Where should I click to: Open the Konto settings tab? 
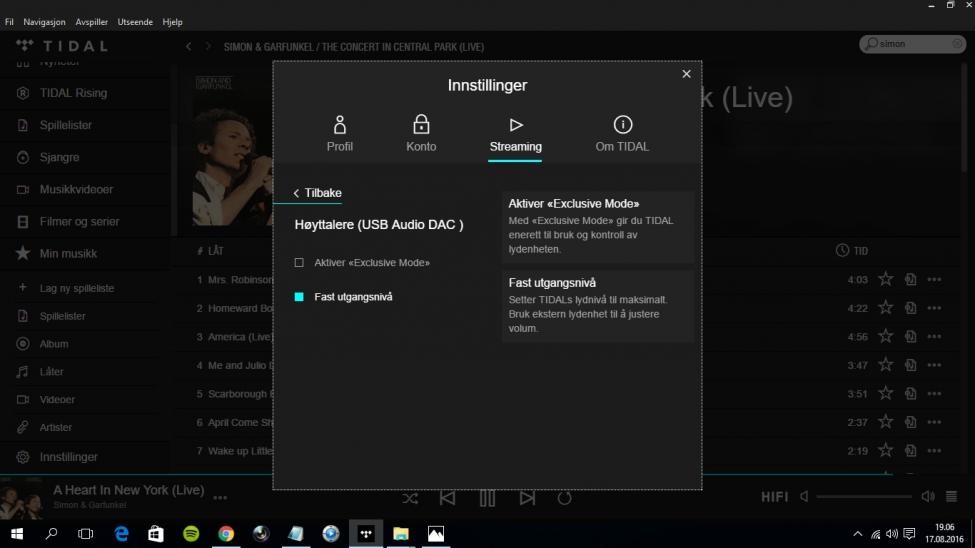click(x=421, y=133)
